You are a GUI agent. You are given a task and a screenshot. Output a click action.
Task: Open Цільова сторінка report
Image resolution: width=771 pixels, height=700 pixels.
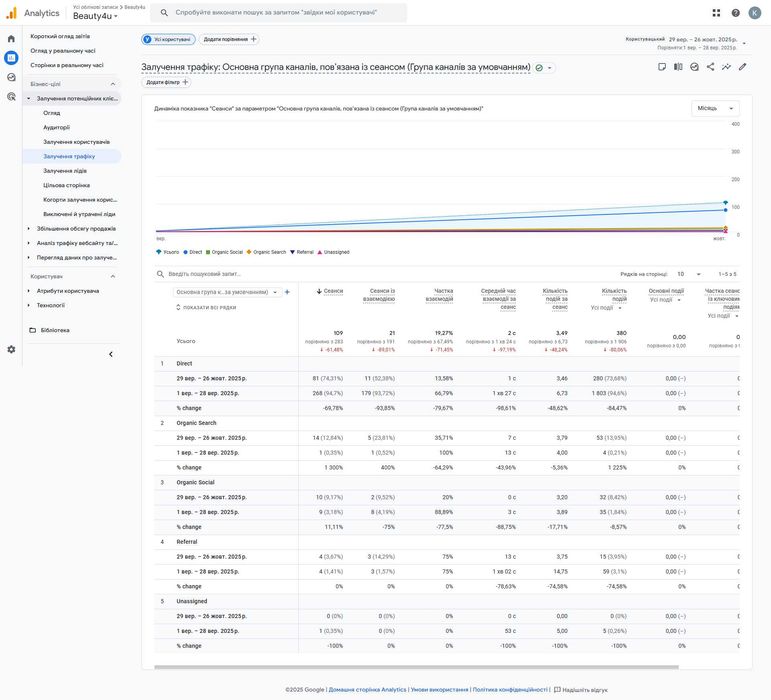click(66, 185)
